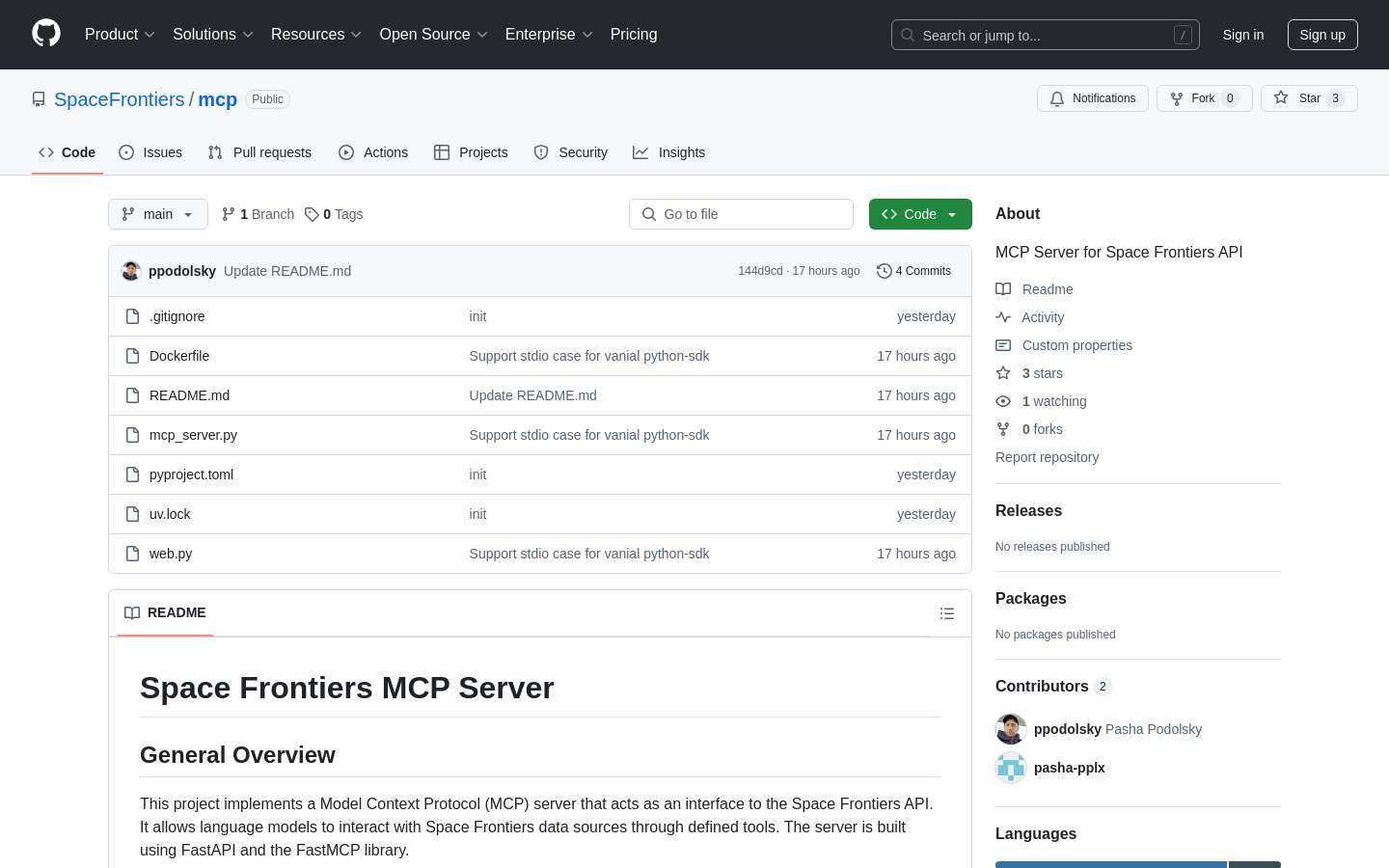Open the mcp repository link
Viewport: 1389px width, 868px height.
pyautogui.click(x=218, y=99)
